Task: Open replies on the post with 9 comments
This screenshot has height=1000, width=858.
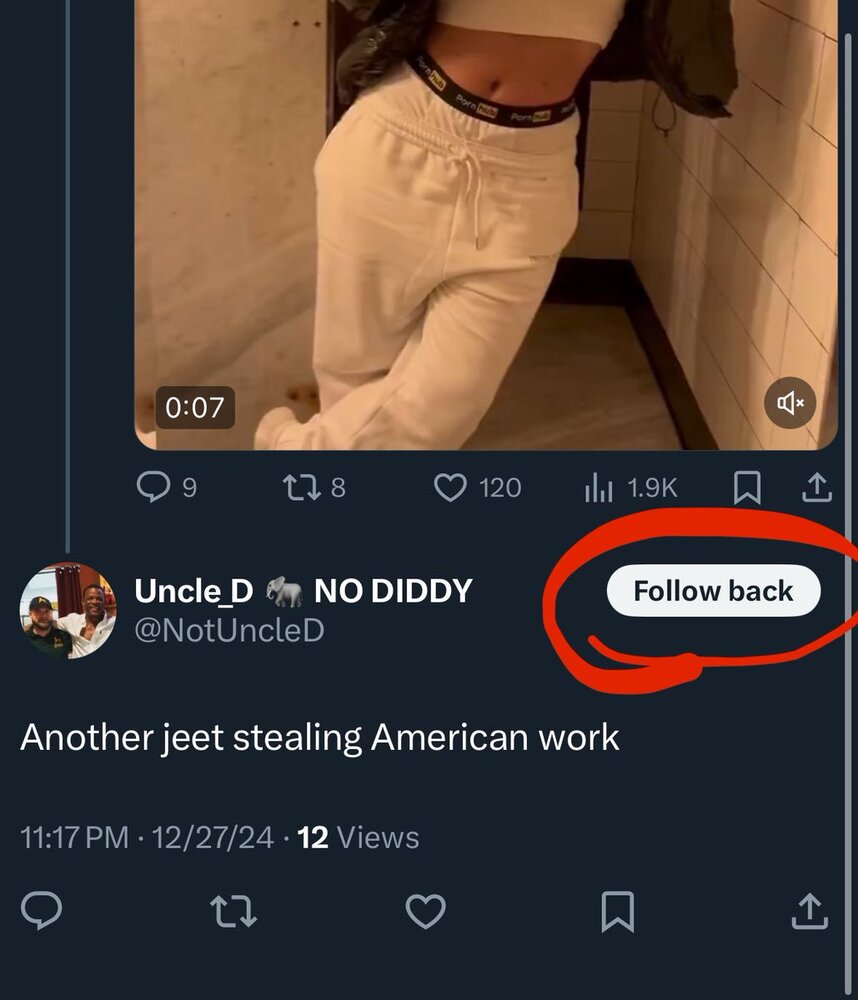Action: pyautogui.click(x=153, y=487)
